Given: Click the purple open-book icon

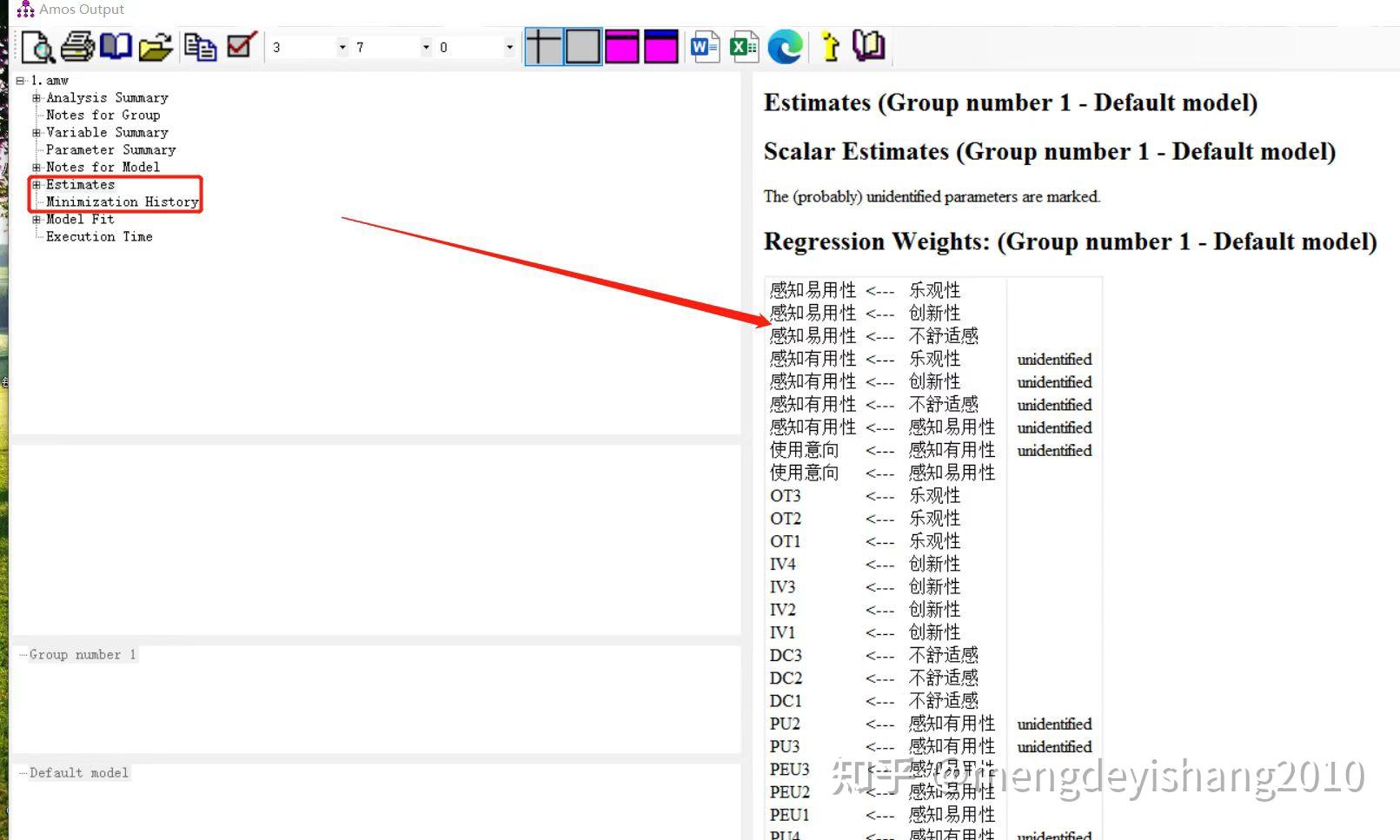Looking at the screenshot, I should (x=868, y=45).
